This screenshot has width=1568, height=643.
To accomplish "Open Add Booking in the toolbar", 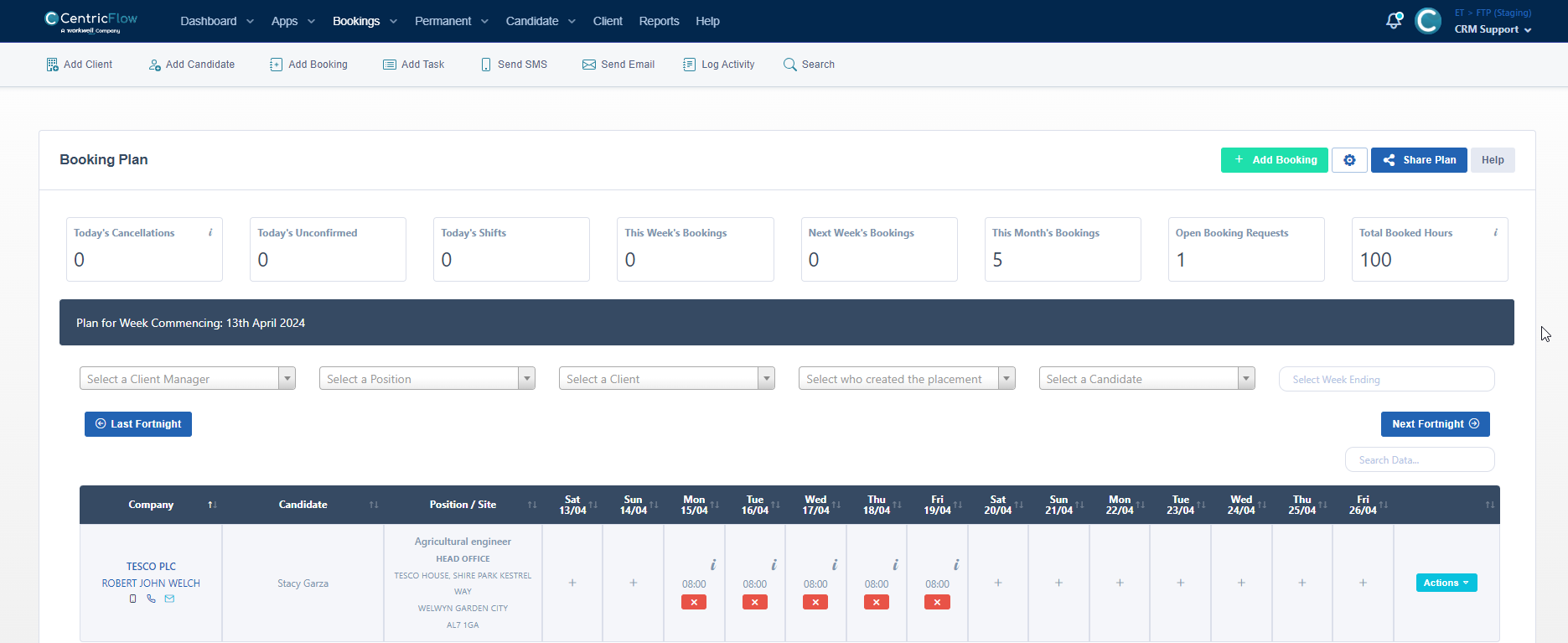I will coord(308,65).
